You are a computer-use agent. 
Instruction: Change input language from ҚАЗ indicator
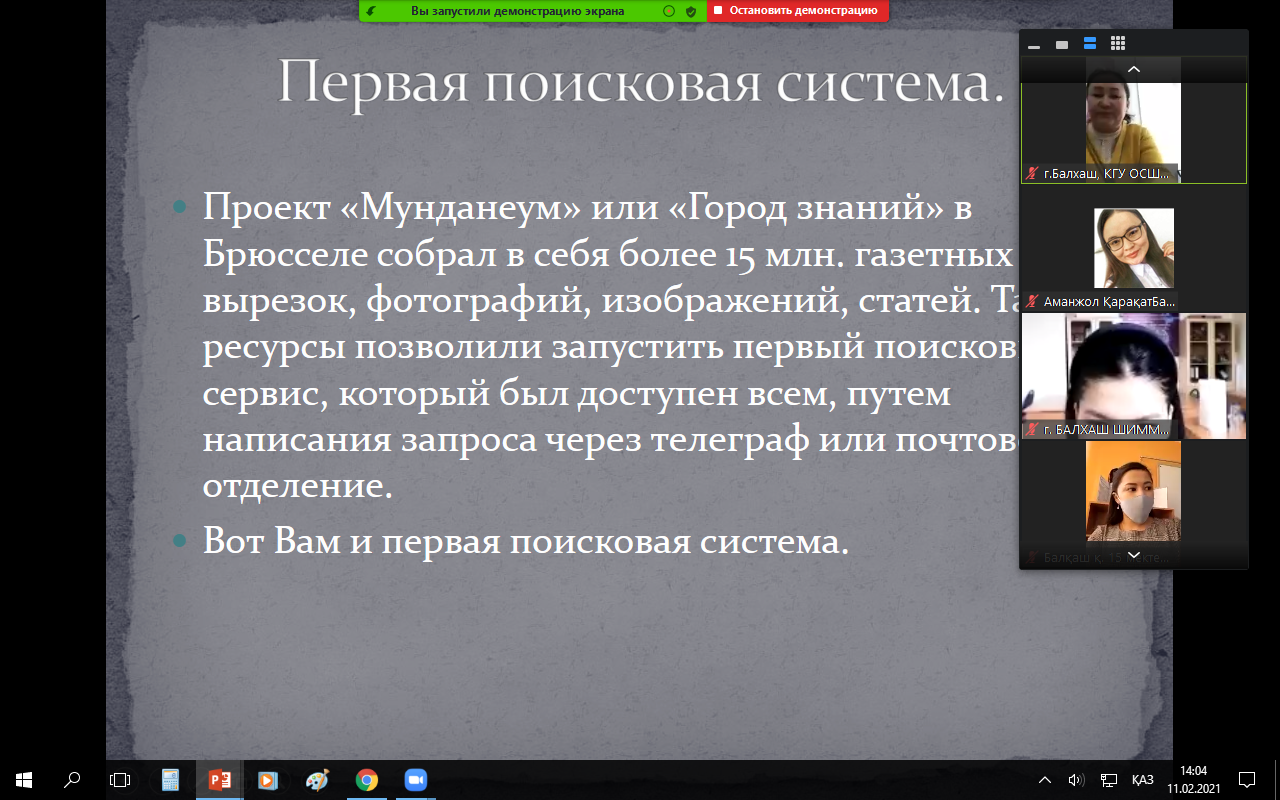[1142, 780]
